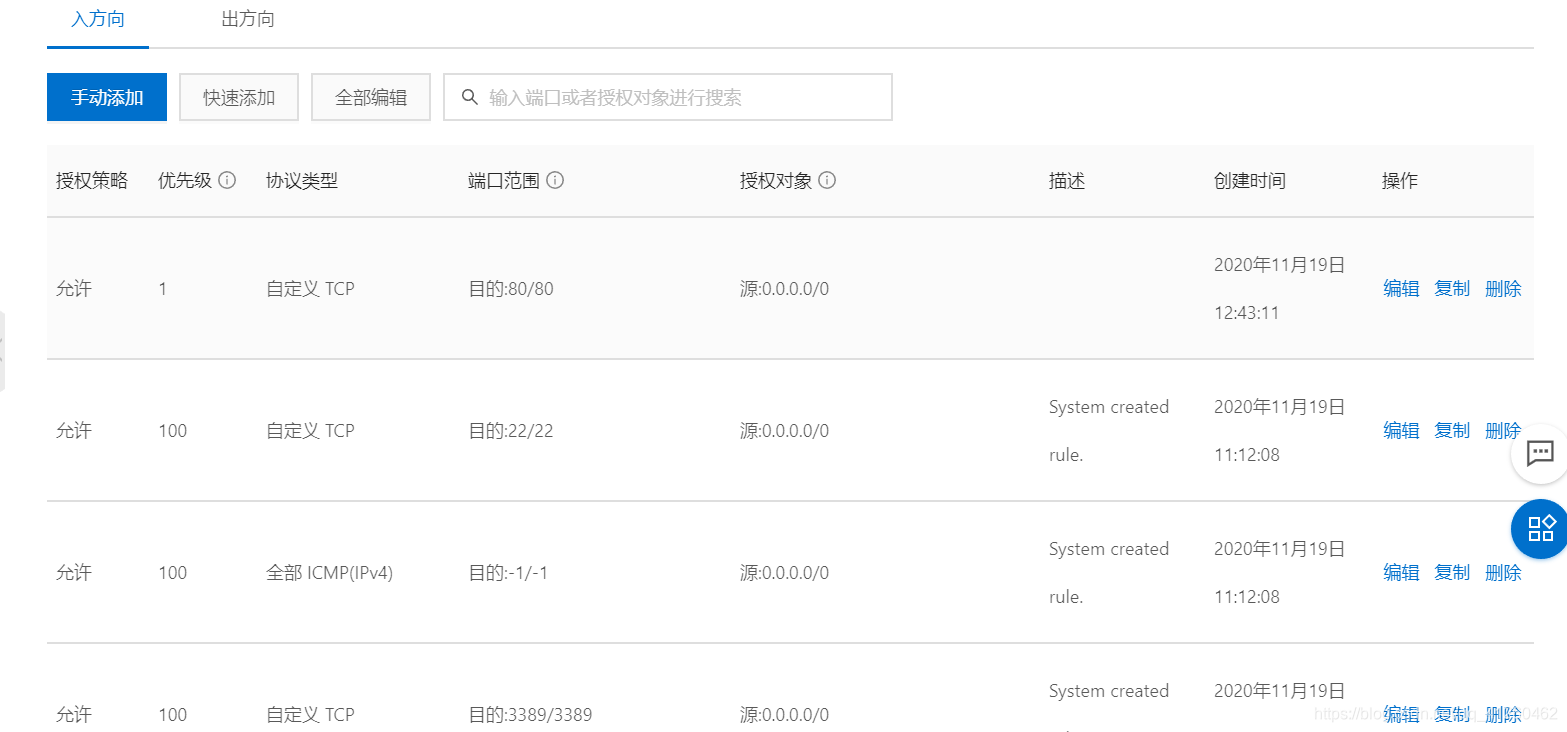Select the 目的:80/80 cell

pyautogui.click(x=511, y=289)
